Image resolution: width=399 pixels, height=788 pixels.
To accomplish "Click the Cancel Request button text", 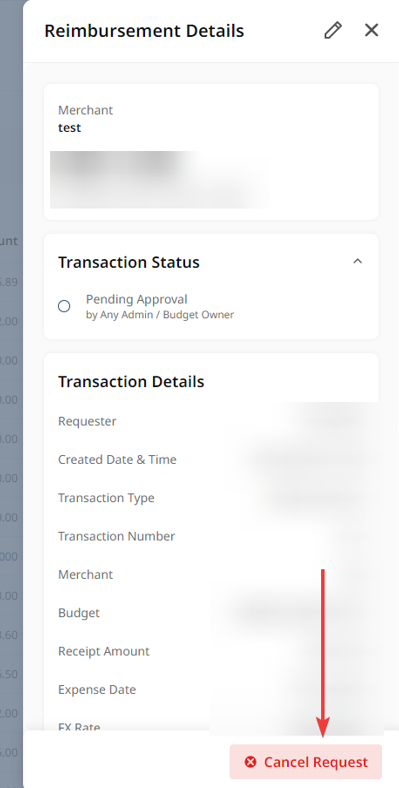I will 316,762.
